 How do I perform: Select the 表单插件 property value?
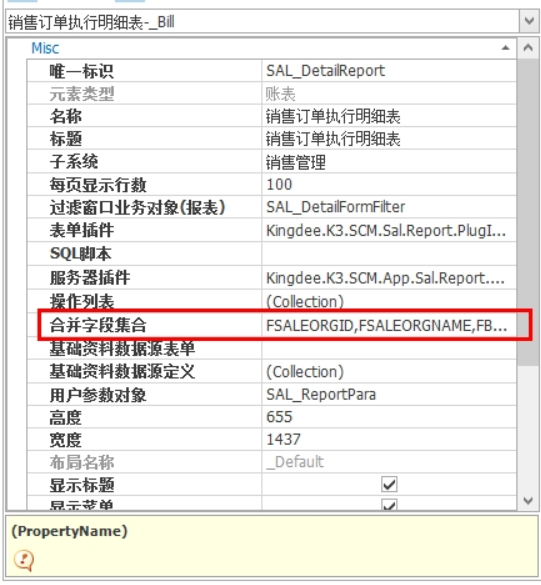pos(389,230)
